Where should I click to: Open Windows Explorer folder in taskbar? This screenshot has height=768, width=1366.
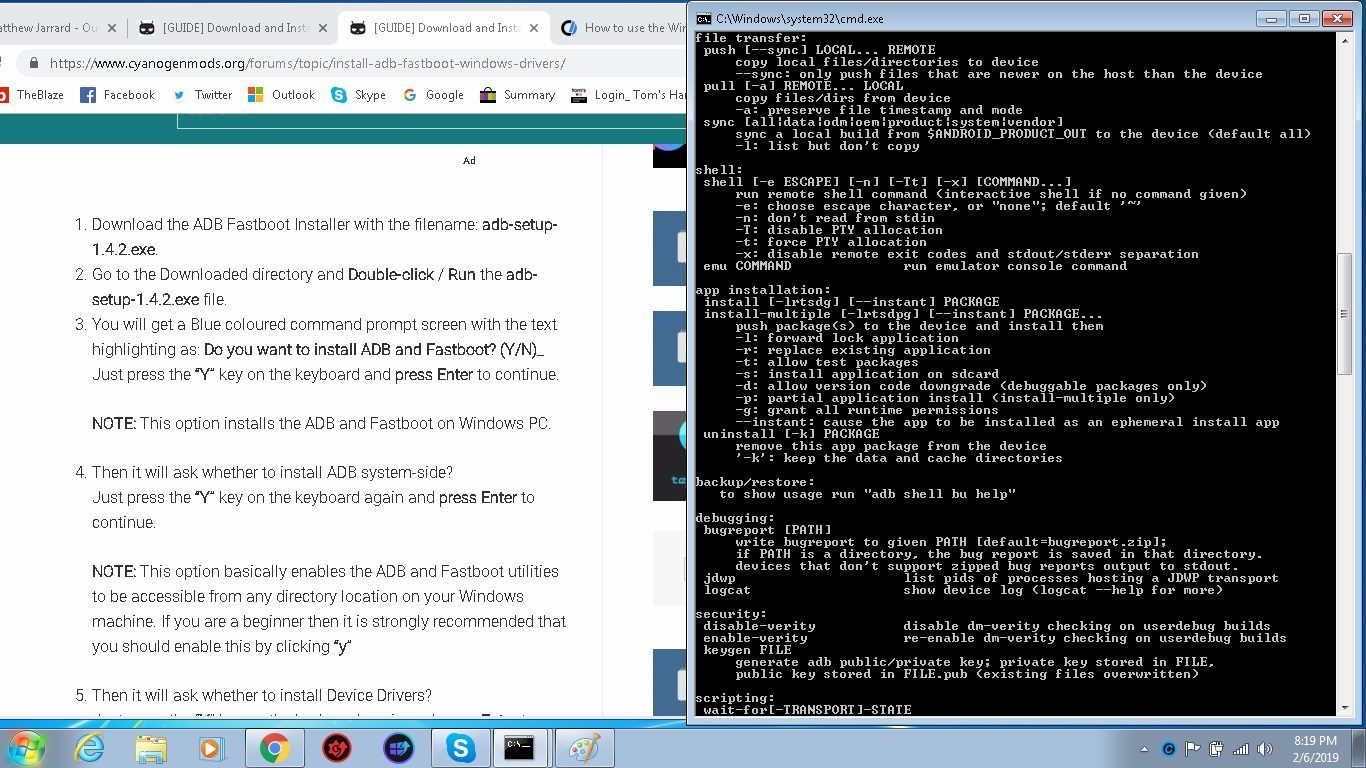pos(151,747)
